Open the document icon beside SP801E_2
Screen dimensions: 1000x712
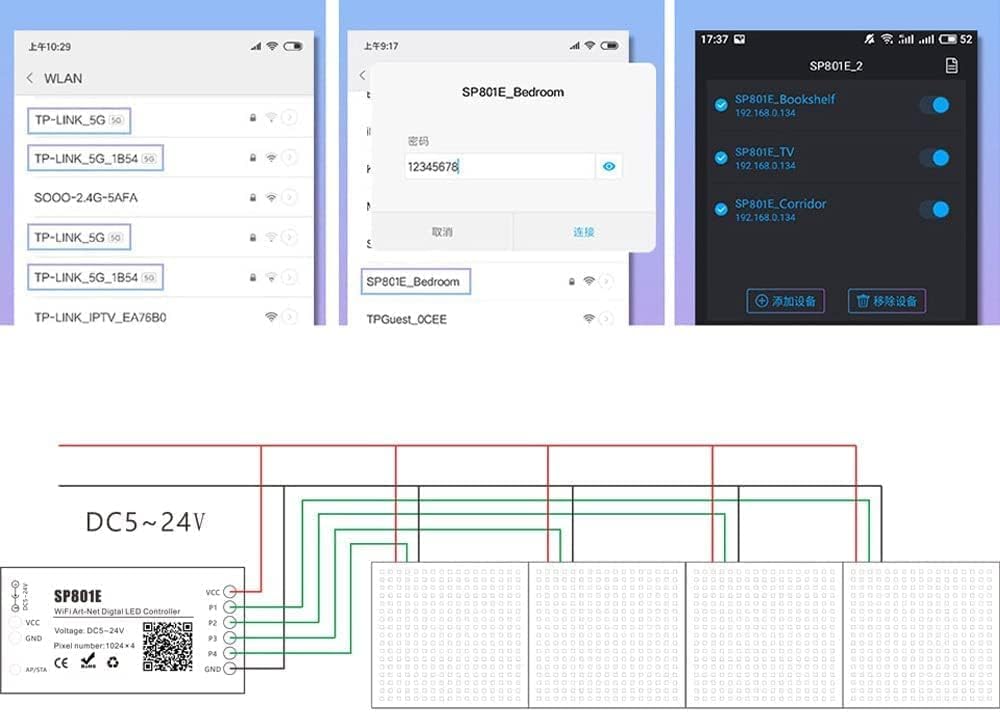coord(951,66)
